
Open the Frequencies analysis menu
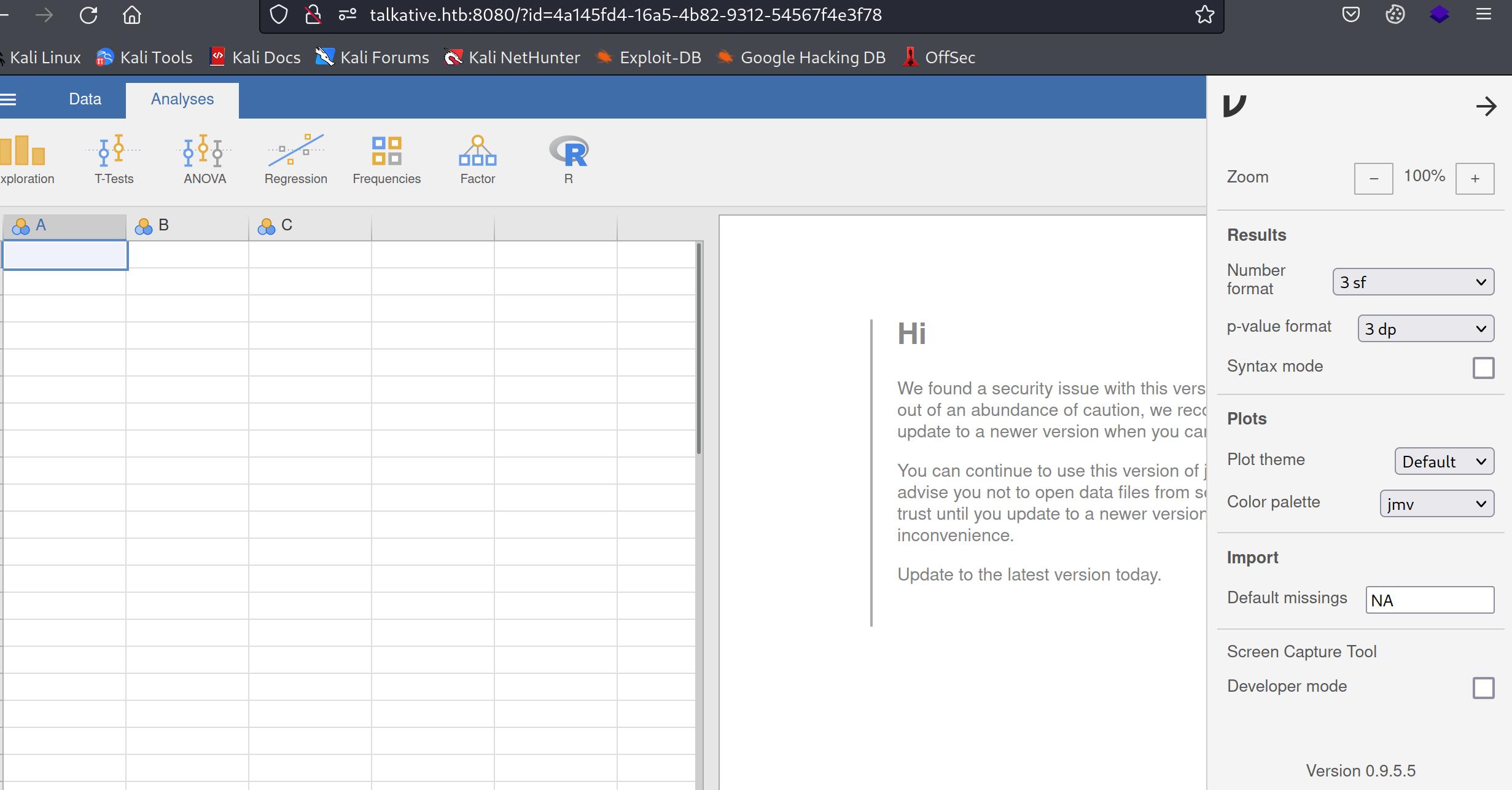point(386,159)
